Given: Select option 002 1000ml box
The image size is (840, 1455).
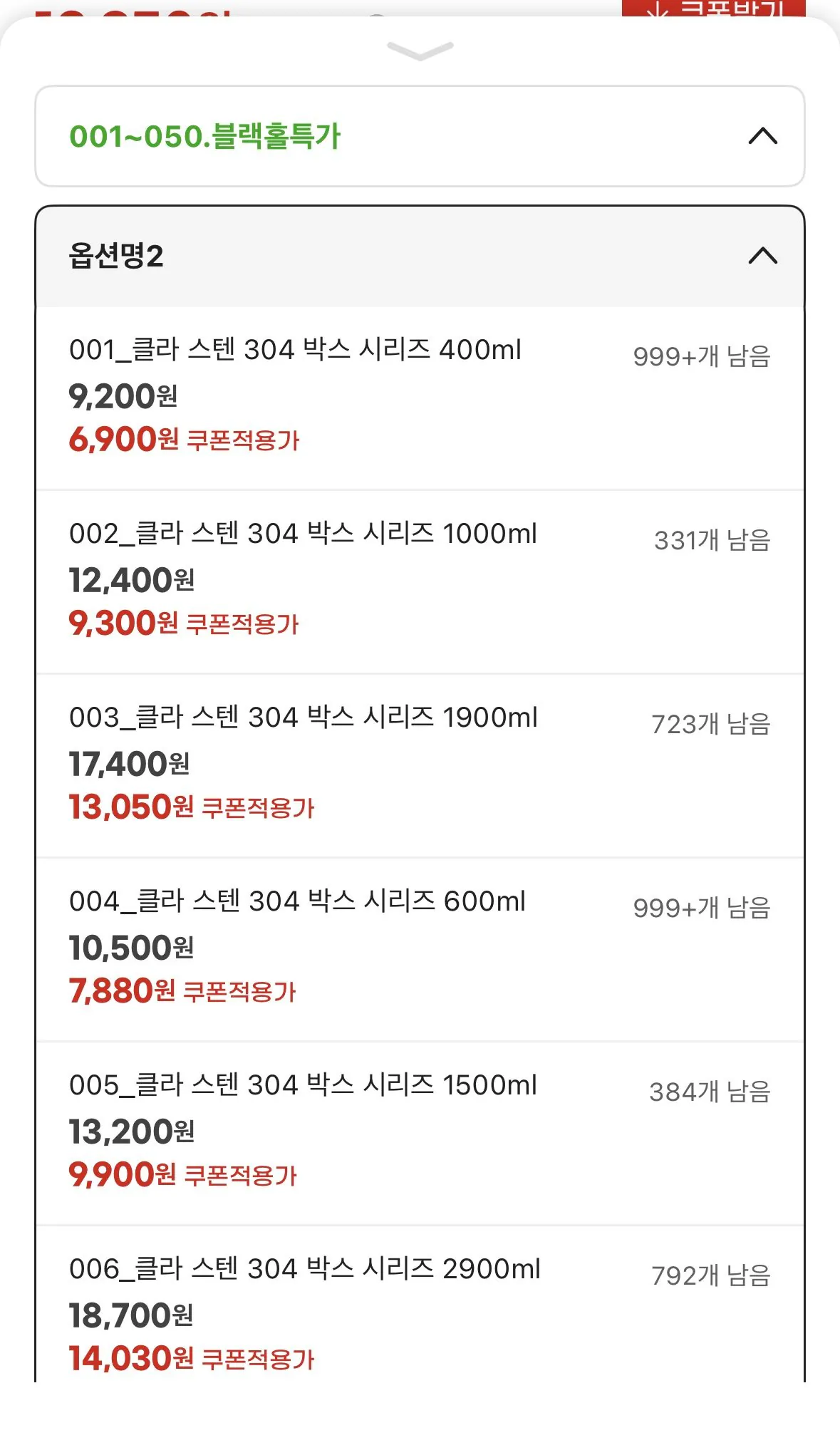Looking at the screenshot, I should 420,581.
